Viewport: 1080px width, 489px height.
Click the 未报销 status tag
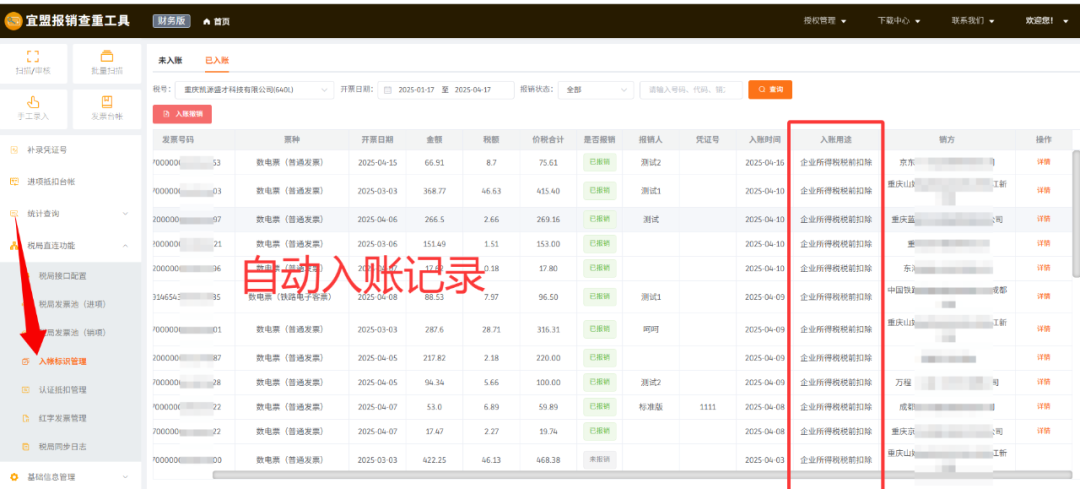click(x=599, y=459)
